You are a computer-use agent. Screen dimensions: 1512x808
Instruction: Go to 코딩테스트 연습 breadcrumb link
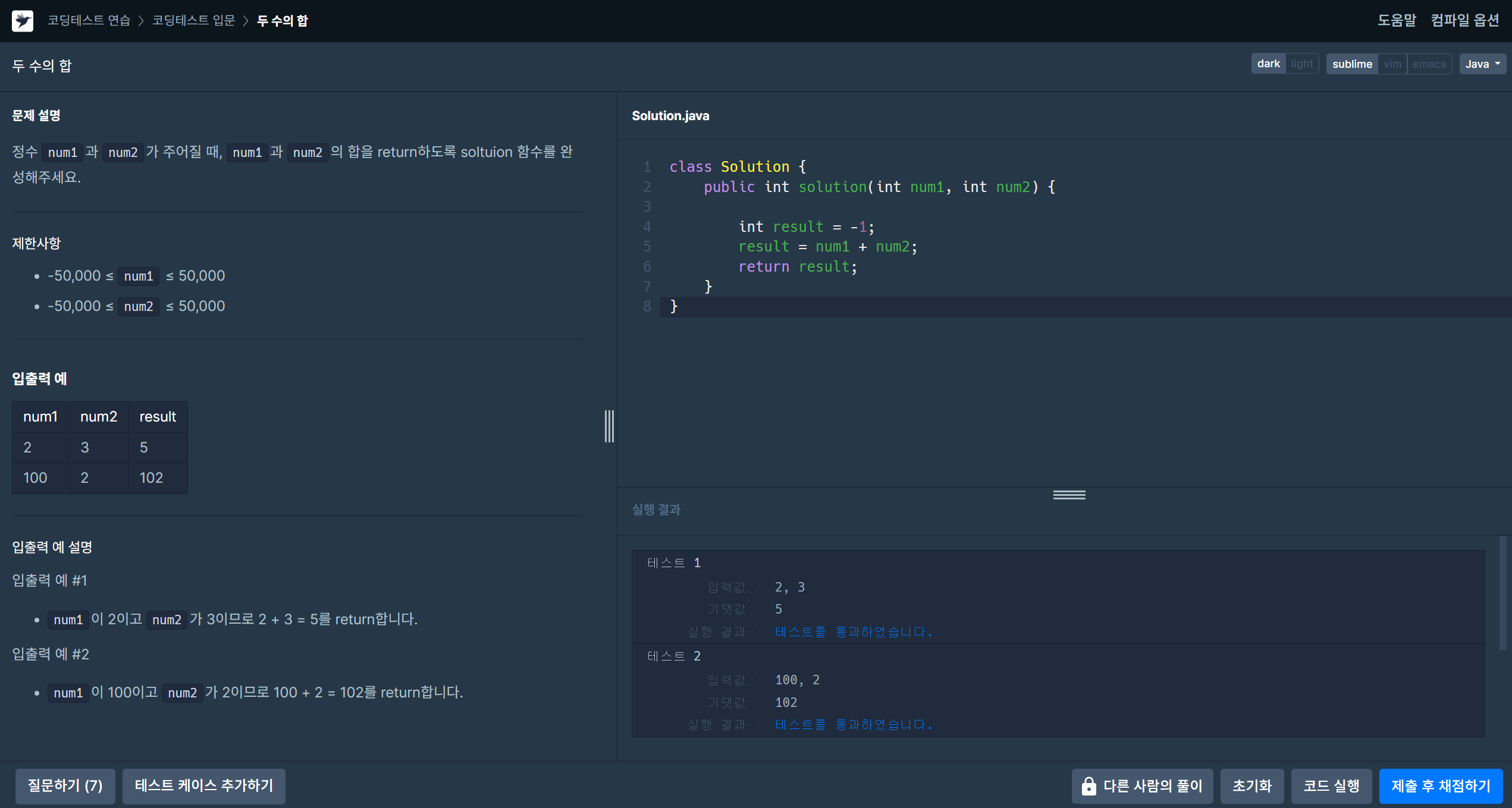(x=89, y=21)
